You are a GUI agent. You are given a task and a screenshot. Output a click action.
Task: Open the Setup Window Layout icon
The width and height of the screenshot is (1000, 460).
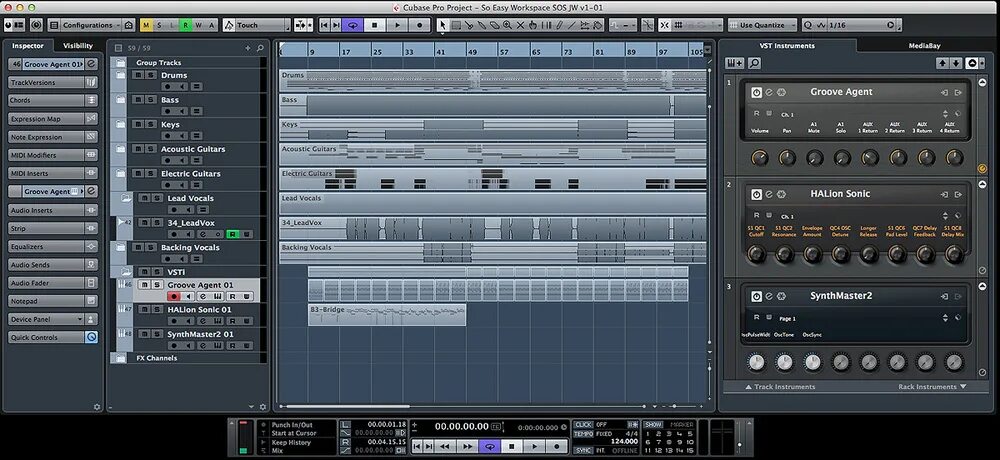[19, 26]
